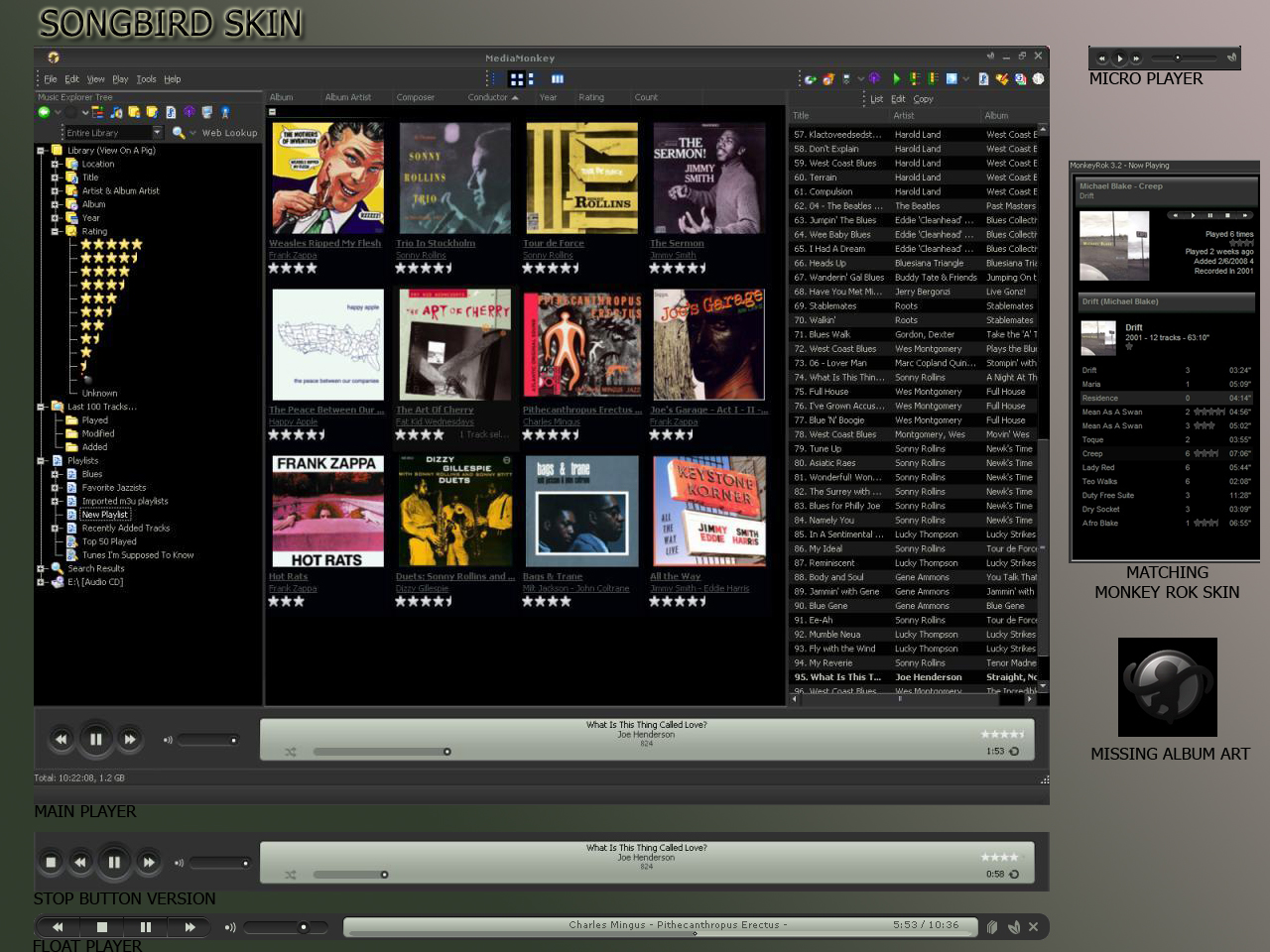
Task: Click the 'Hot Rats' album title link
Action: pos(288,576)
